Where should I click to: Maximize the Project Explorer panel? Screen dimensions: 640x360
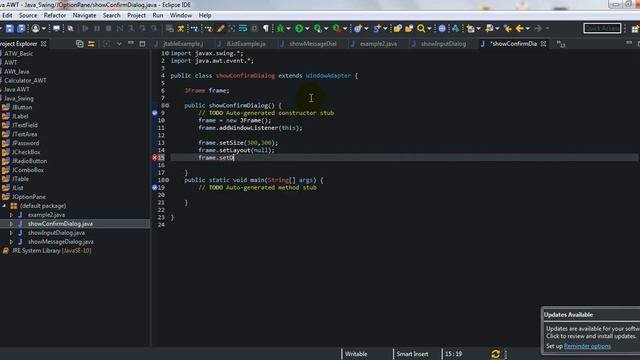[x=142, y=44]
